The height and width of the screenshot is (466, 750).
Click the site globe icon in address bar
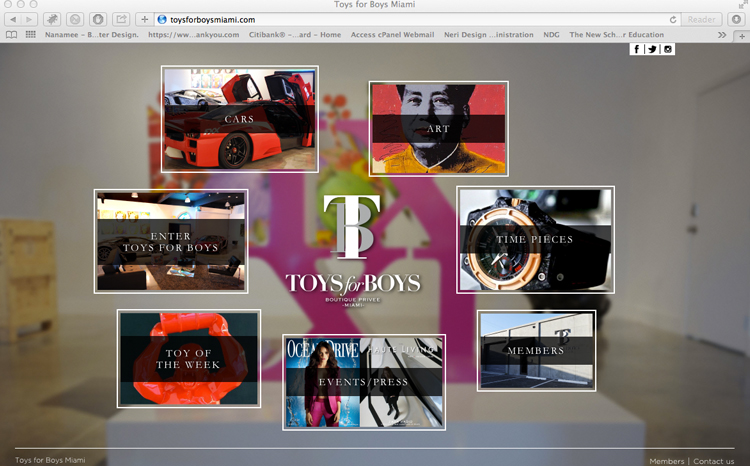pyautogui.click(x=162, y=20)
